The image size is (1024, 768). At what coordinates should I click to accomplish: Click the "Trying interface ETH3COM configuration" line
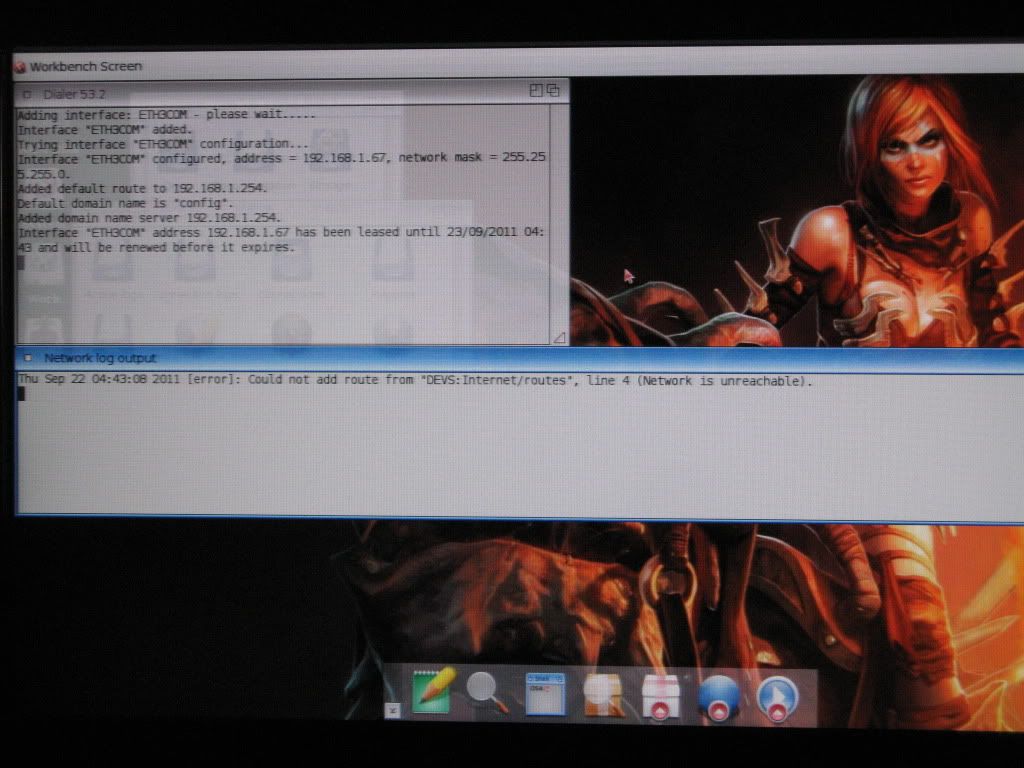coord(163,144)
